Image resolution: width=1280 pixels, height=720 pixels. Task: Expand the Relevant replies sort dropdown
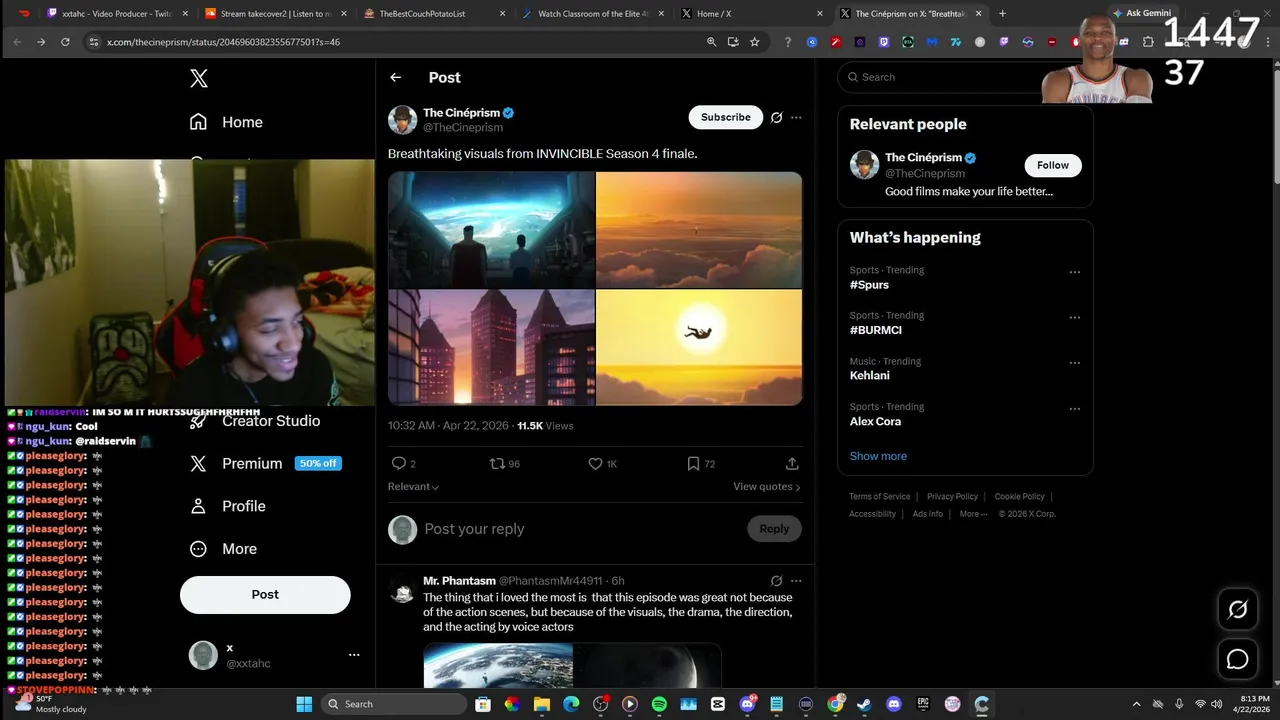(x=413, y=487)
